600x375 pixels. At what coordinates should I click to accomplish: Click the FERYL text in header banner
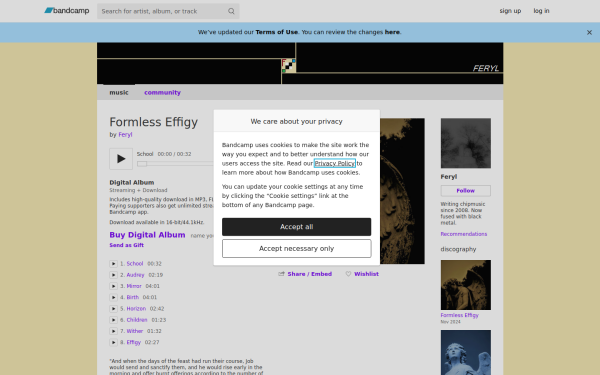coord(486,68)
